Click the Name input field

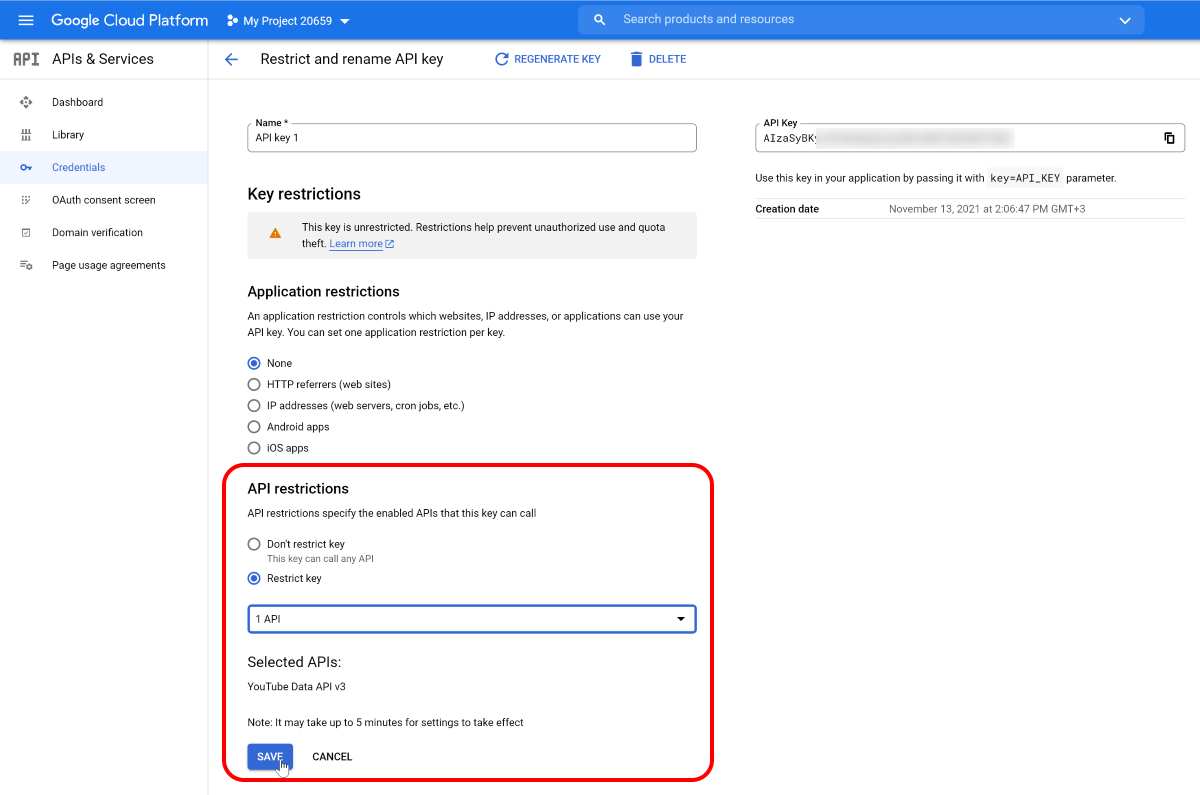click(472, 138)
